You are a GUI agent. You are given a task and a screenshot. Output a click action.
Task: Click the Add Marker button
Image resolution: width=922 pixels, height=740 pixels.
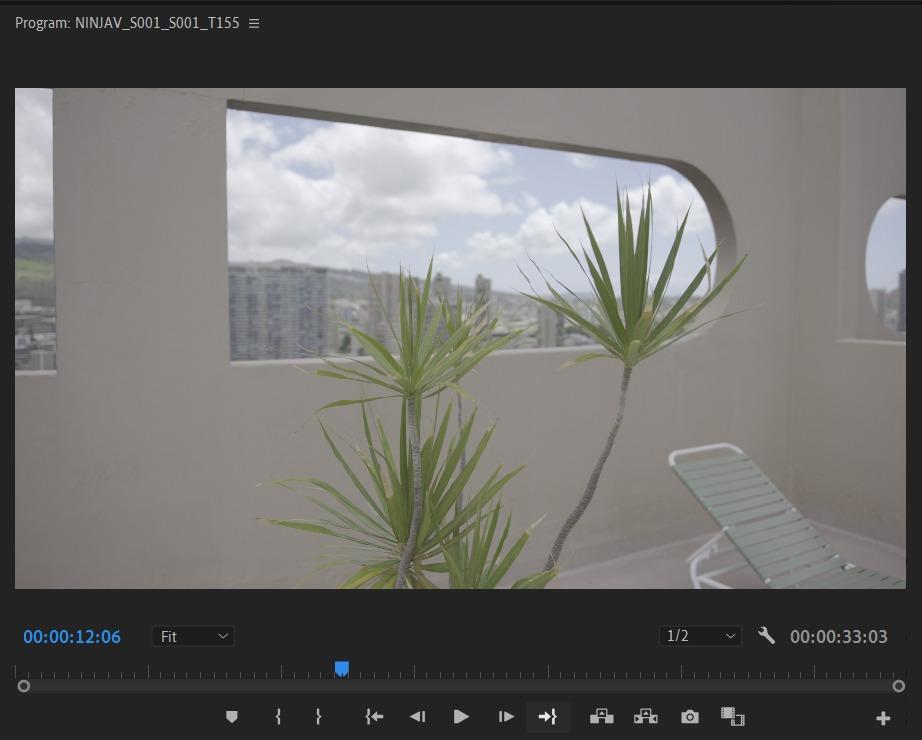click(x=232, y=716)
